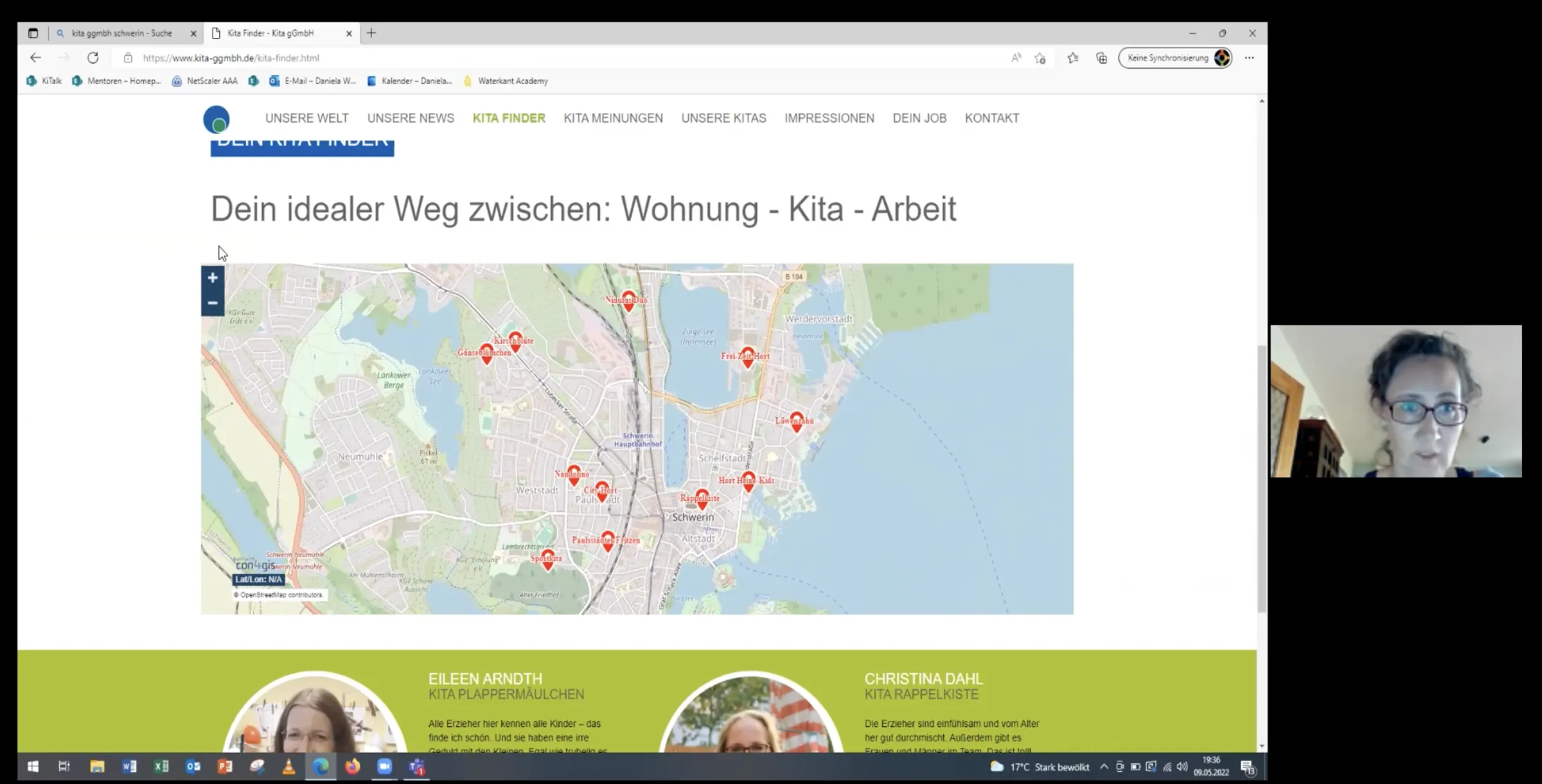Viewport: 1542px width, 784px height.
Task: Click the Löwenzahn map marker
Action: (x=796, y=421)
